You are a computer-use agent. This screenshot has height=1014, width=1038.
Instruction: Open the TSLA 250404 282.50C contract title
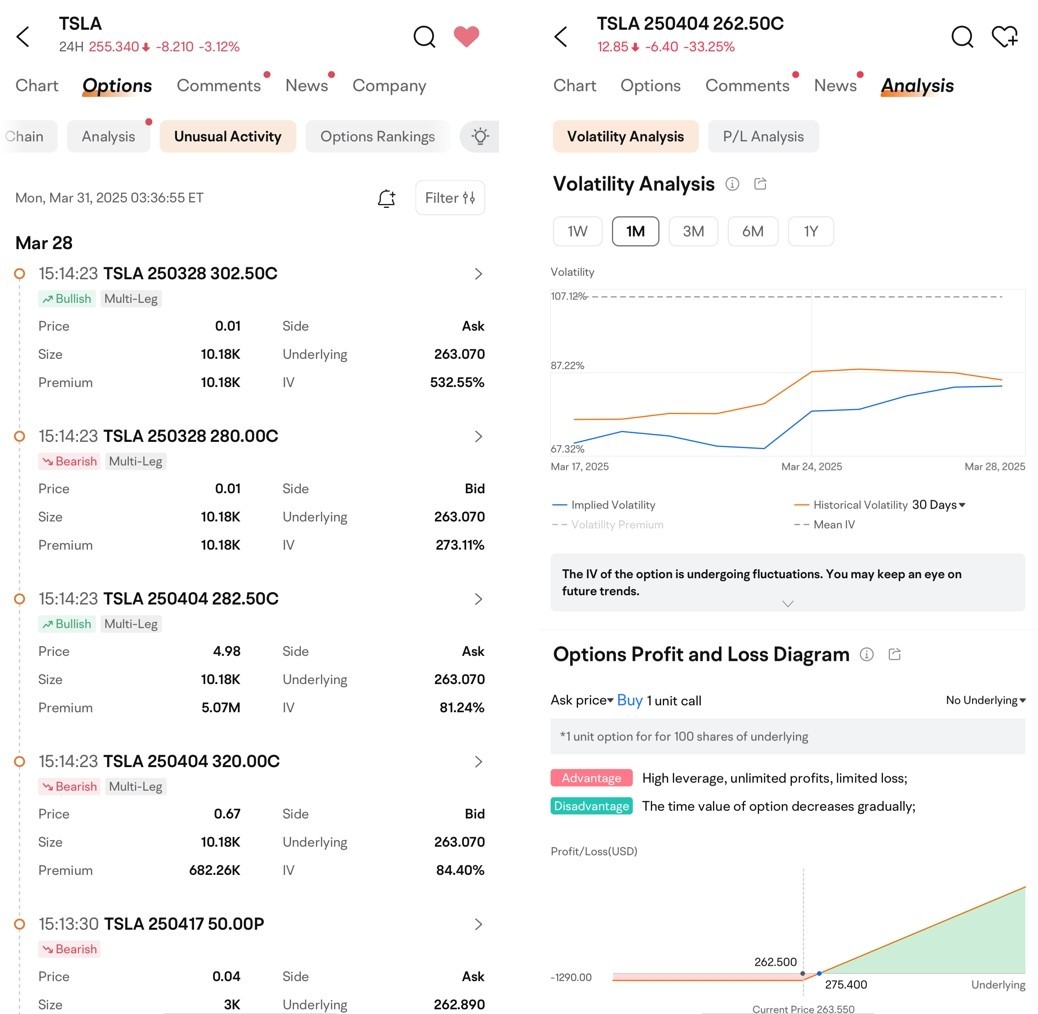[x=191, y=598]
